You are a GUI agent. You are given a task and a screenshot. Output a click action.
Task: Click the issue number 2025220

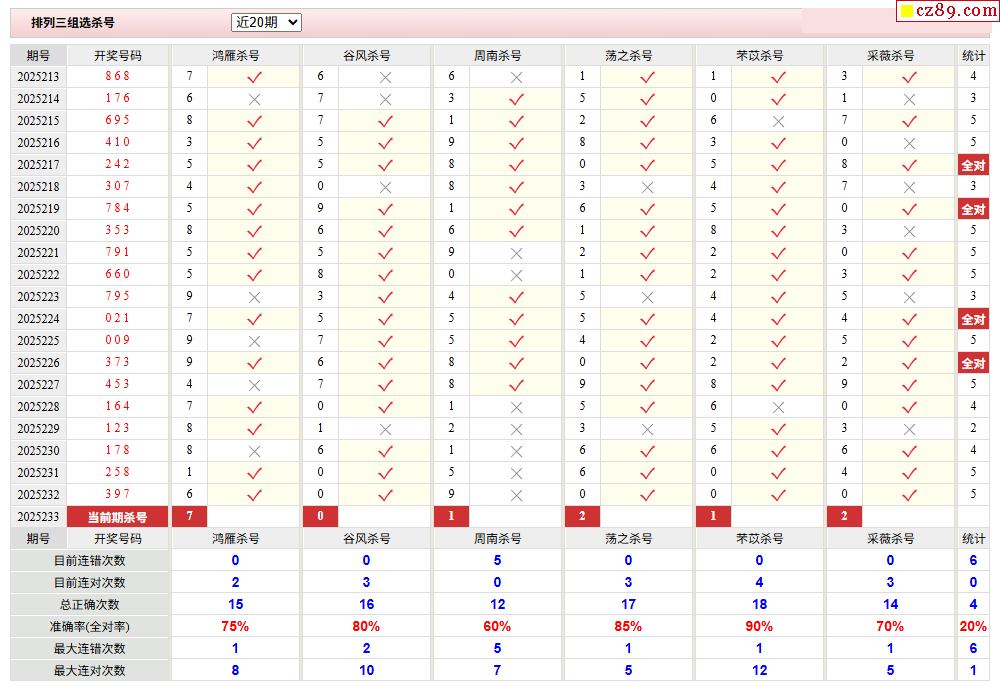coord(38,231)
